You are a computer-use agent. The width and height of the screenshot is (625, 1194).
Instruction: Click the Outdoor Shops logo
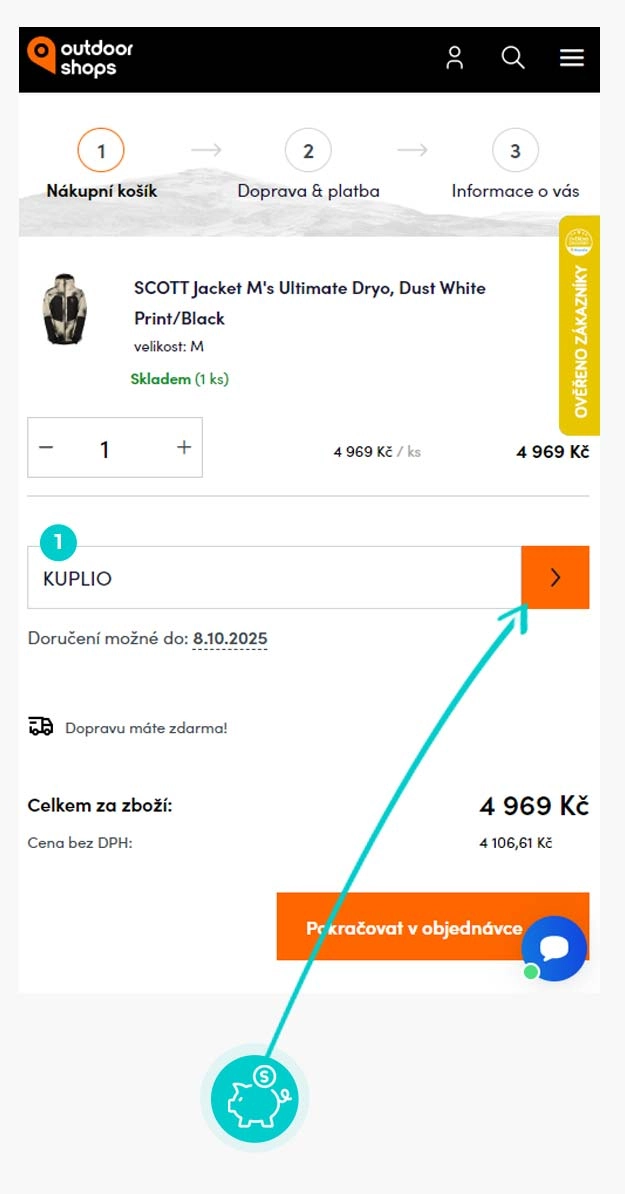(x=80, y=58)
